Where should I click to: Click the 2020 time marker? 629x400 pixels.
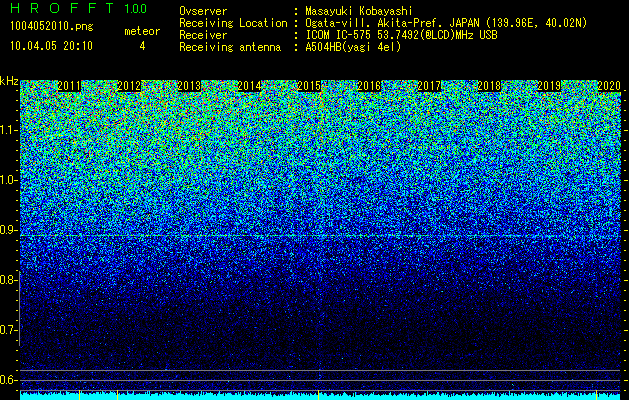pyautogui.click(x=609, y=86)
